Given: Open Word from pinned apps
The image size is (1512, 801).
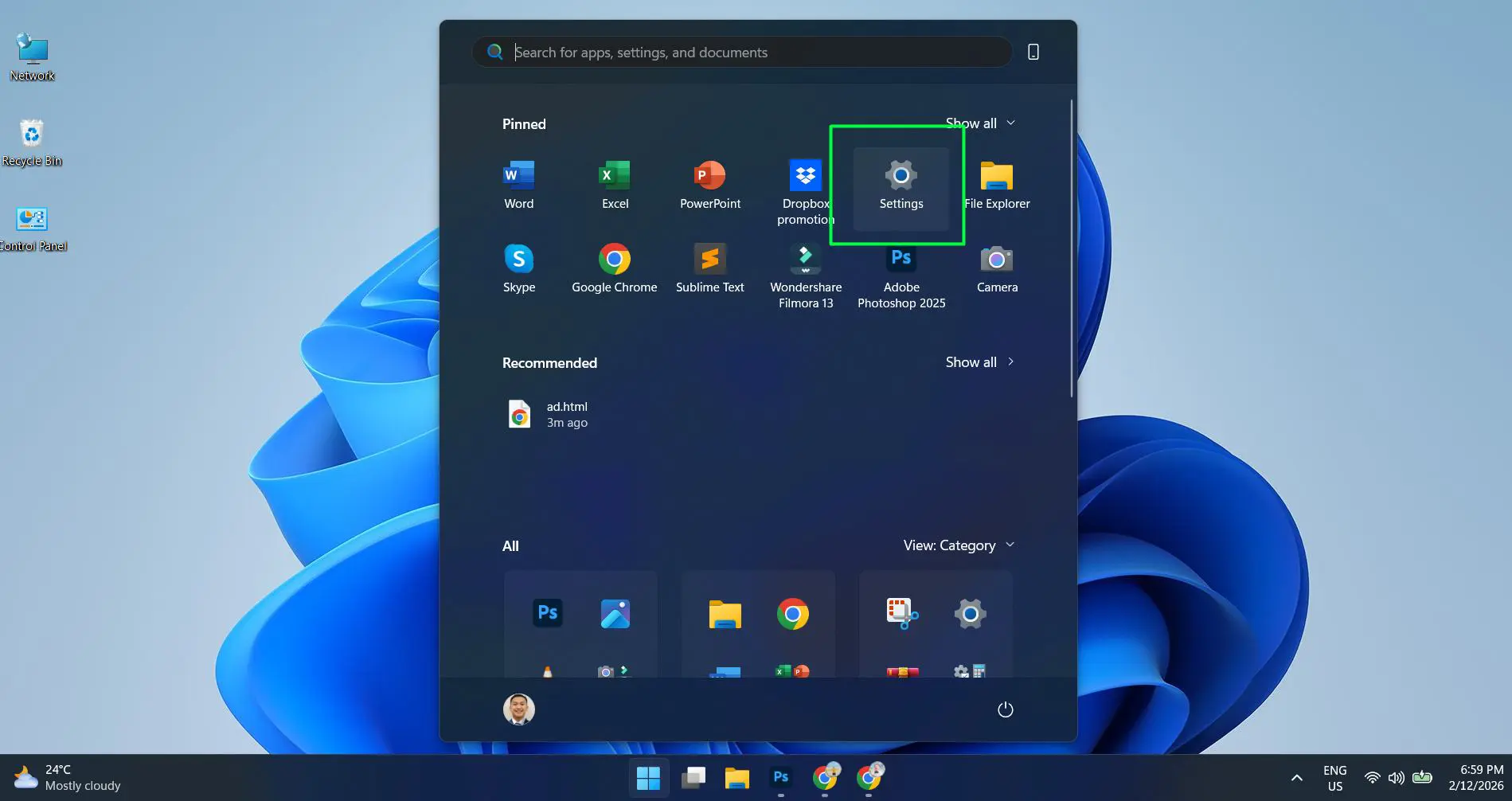Looking at the screenshot, I should pyautogui.click(x=518, y=185).
